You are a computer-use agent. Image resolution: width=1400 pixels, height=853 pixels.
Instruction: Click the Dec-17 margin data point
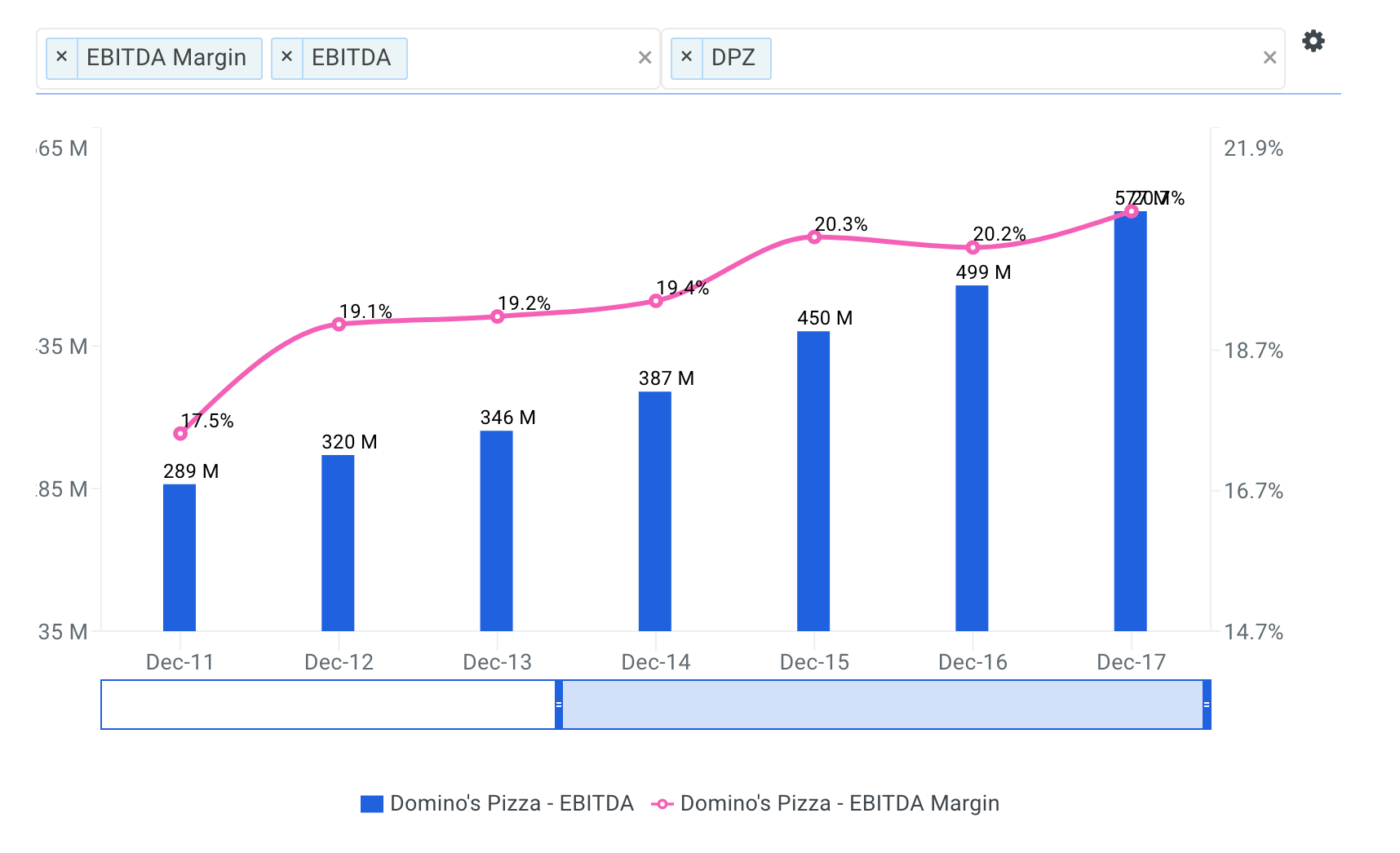click(1132, 212)
